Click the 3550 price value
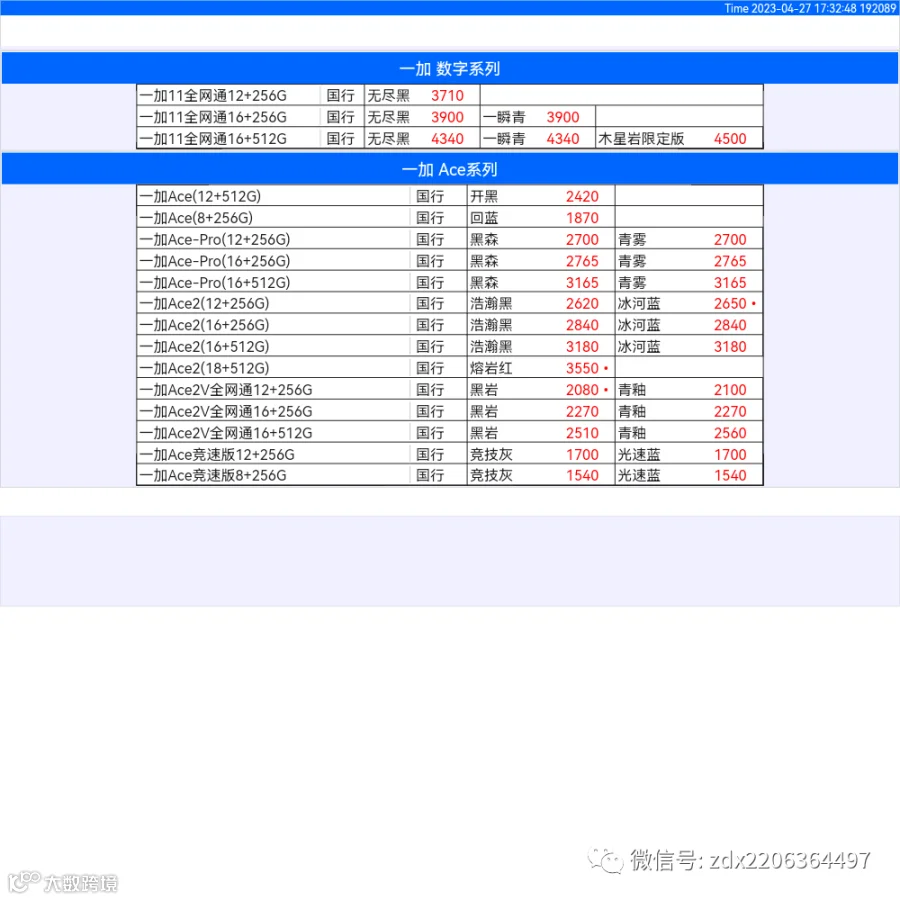The height and width of the screenshot is (900, 900). point(582,368)
